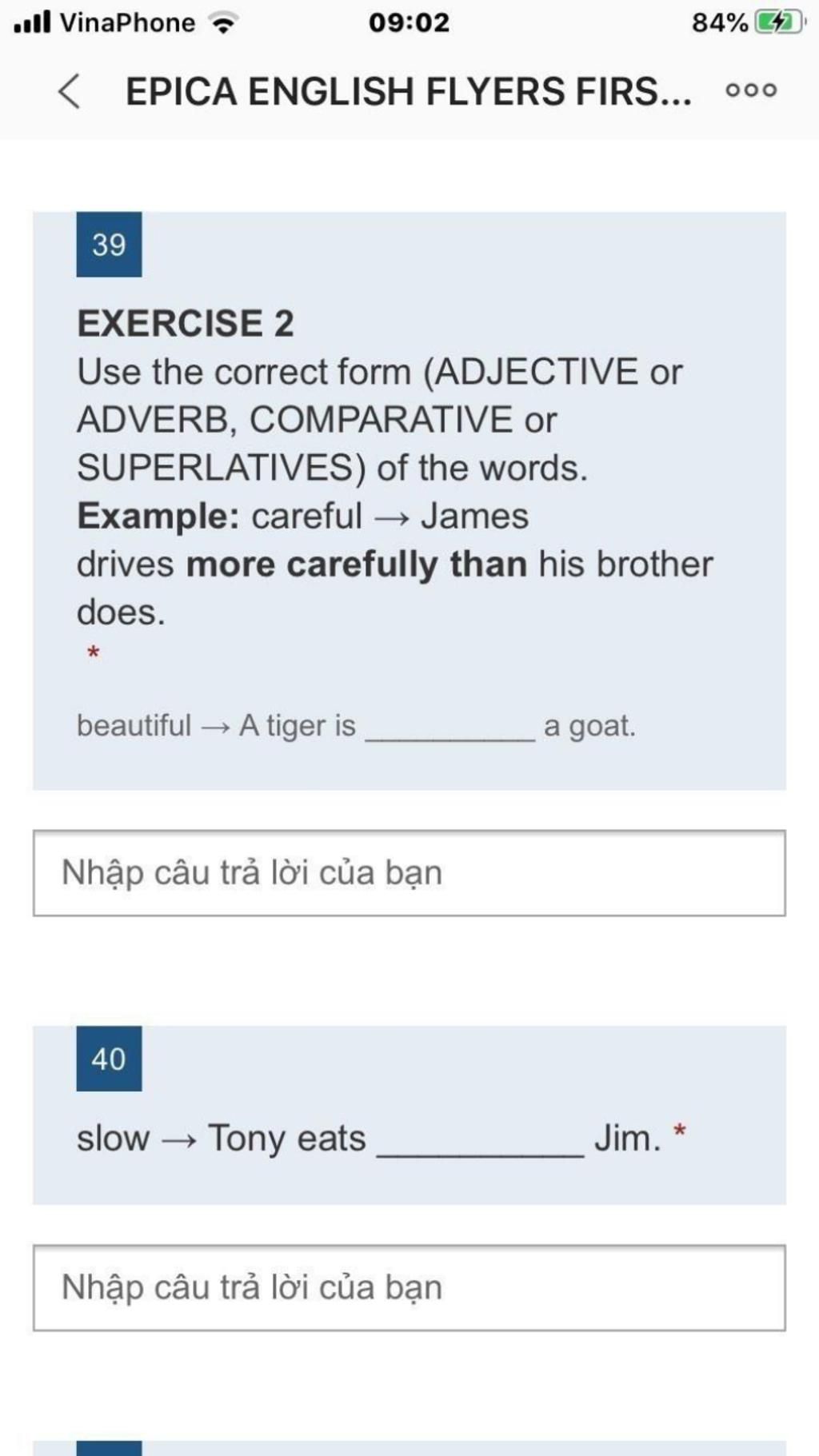The height and width of the screenshot is (1456, 819).
Task: Click the answer field for question 39
Action: click(x=409, y=873)
